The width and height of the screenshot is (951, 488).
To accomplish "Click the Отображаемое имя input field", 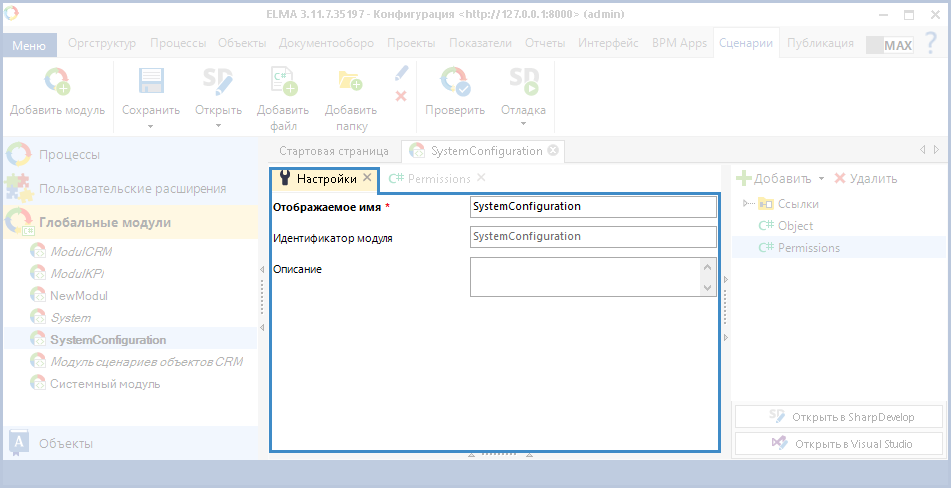I will (x=593, y=207).
